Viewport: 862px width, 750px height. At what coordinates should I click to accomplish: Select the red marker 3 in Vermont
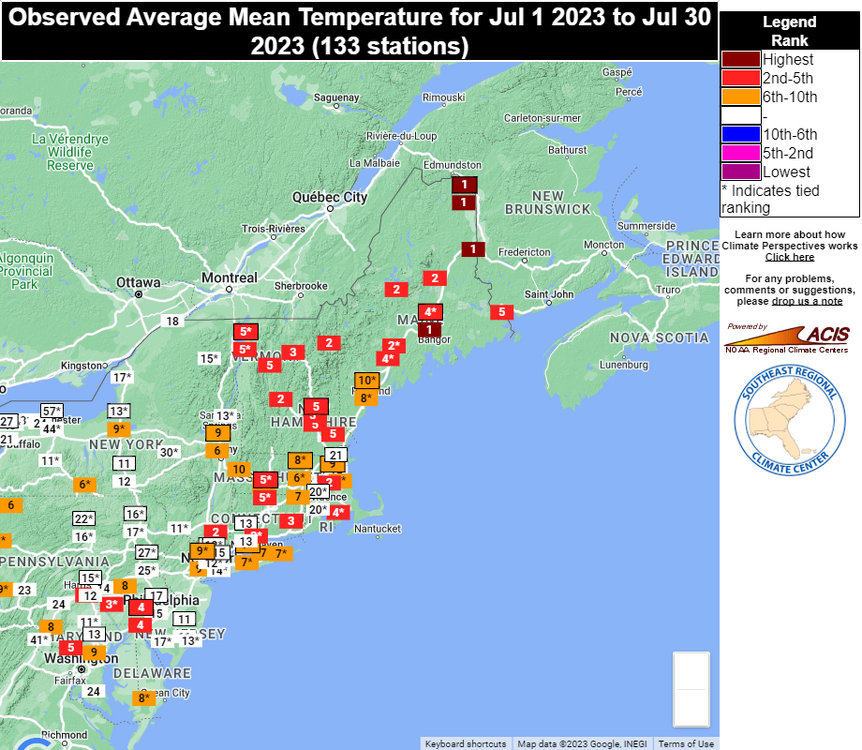(293, 352)
